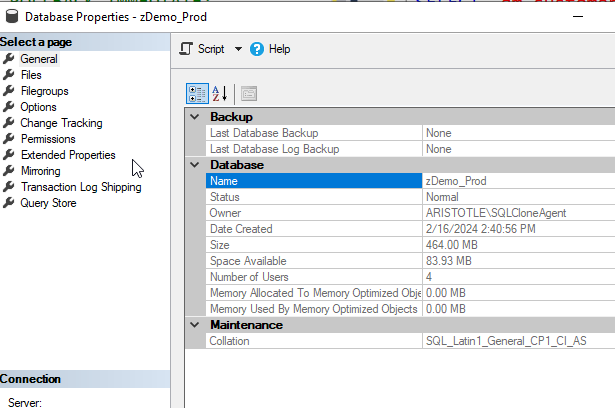Collapse the Database category section
The width and height of the screenshot is (615, 408).
[194, 165]
